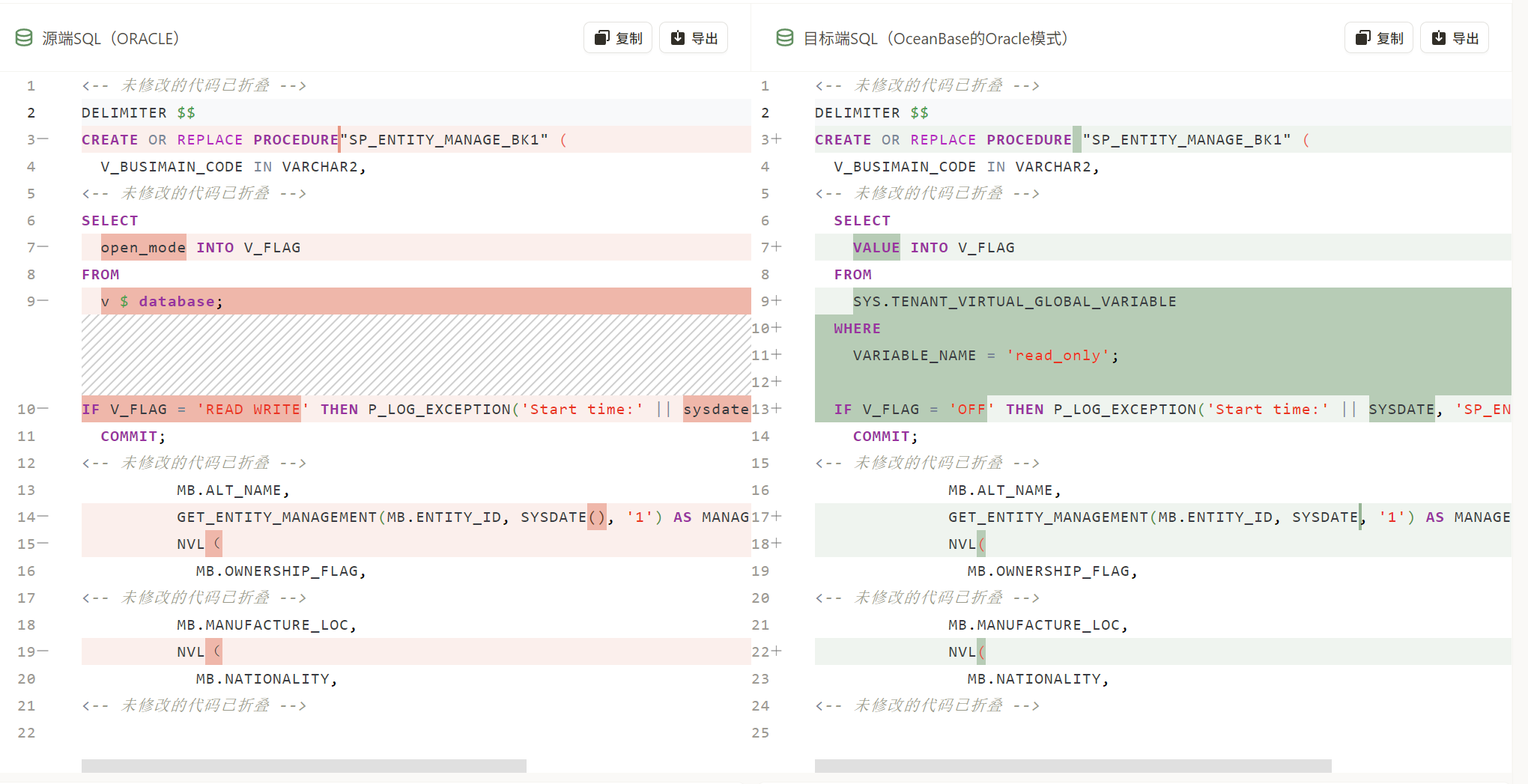
Task: Click the source pane horizontal scrollbar
Action: pyautogui.click(x=304, y=765)
